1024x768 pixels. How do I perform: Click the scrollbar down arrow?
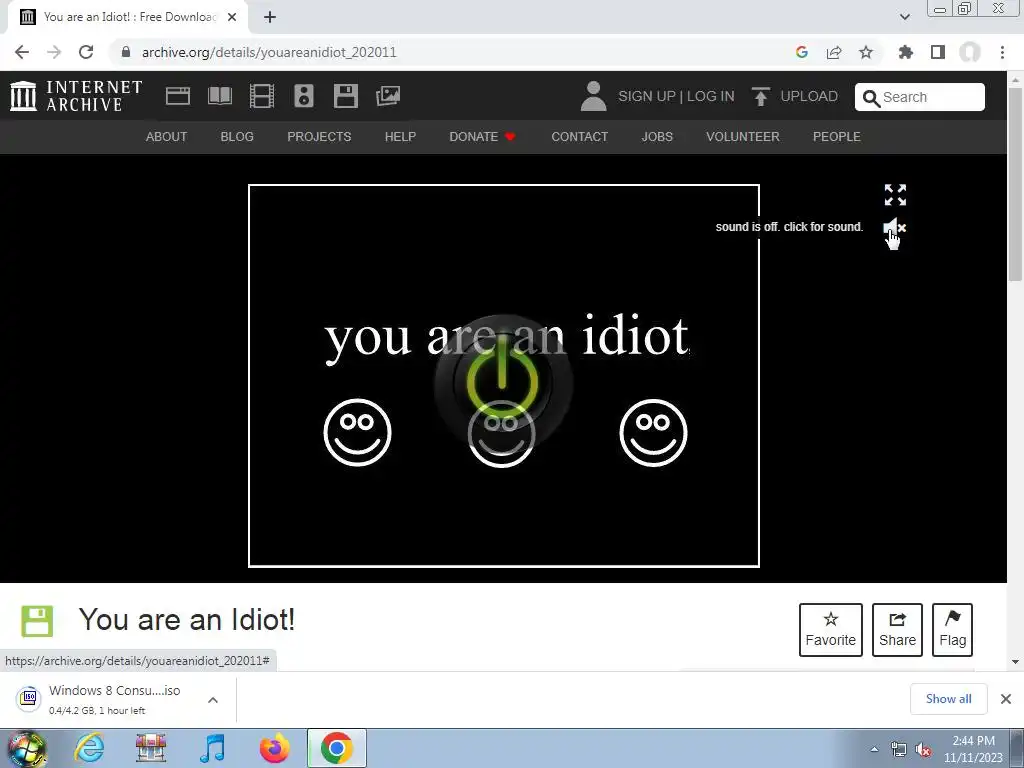point(1015,662)
